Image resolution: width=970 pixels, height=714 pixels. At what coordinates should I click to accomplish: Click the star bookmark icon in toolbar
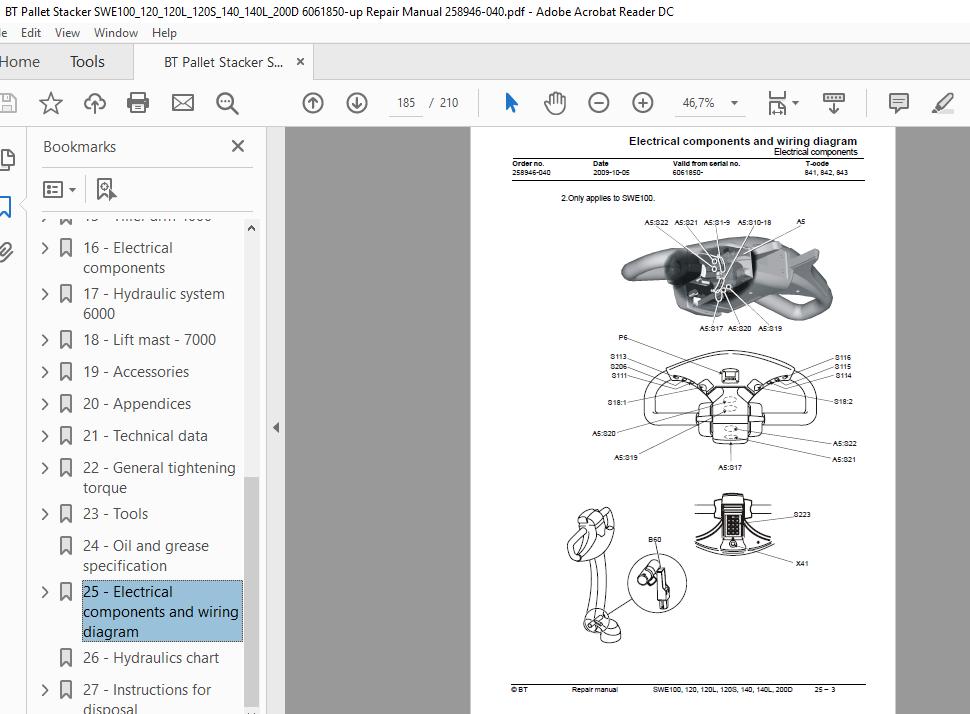[x=51, y=103]
